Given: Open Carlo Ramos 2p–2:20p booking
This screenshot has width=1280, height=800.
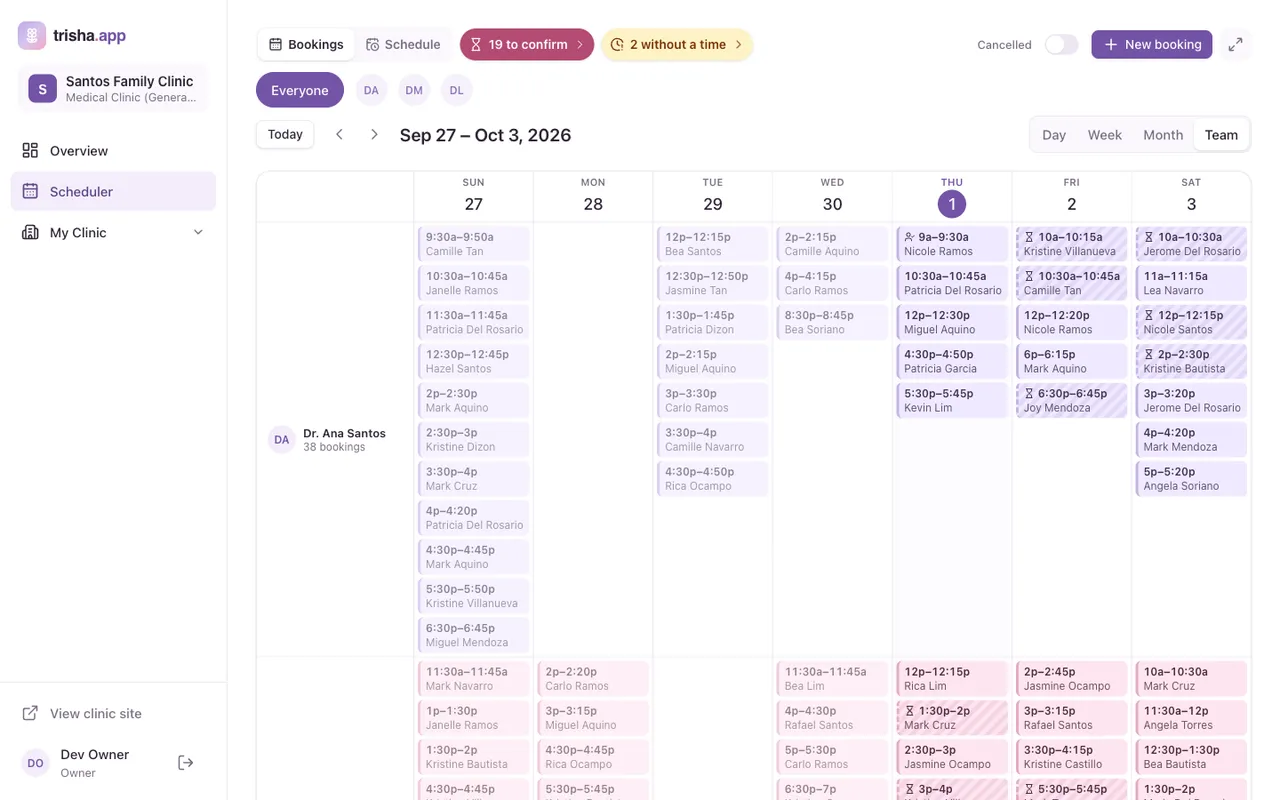Looking at the screenshot, I should coord(593,679).
